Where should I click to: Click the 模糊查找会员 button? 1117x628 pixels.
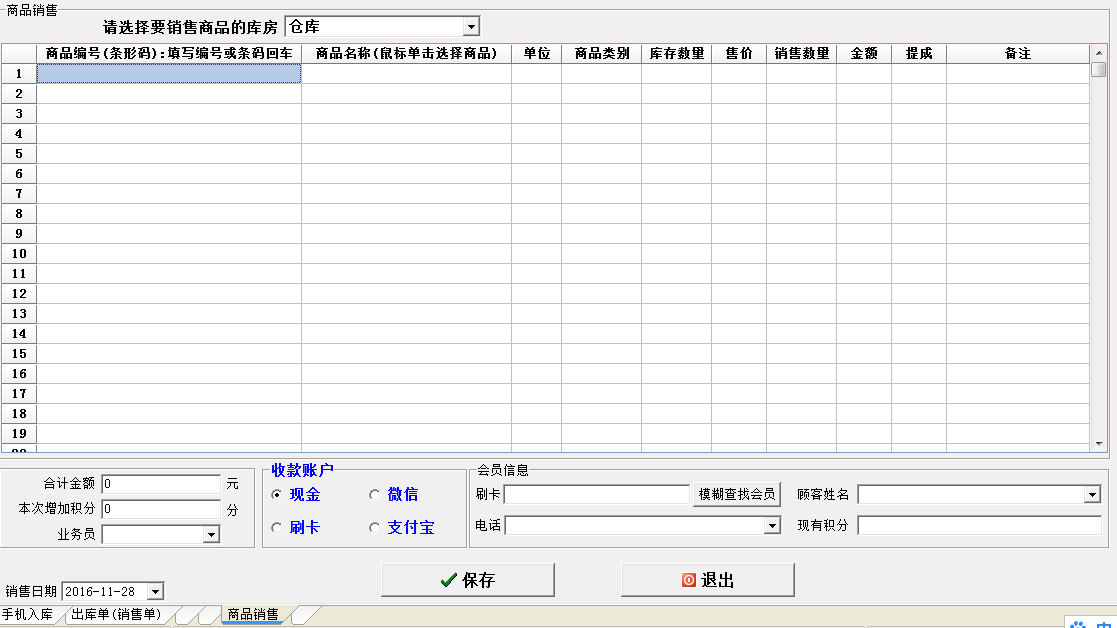click(x=737, y=494)
